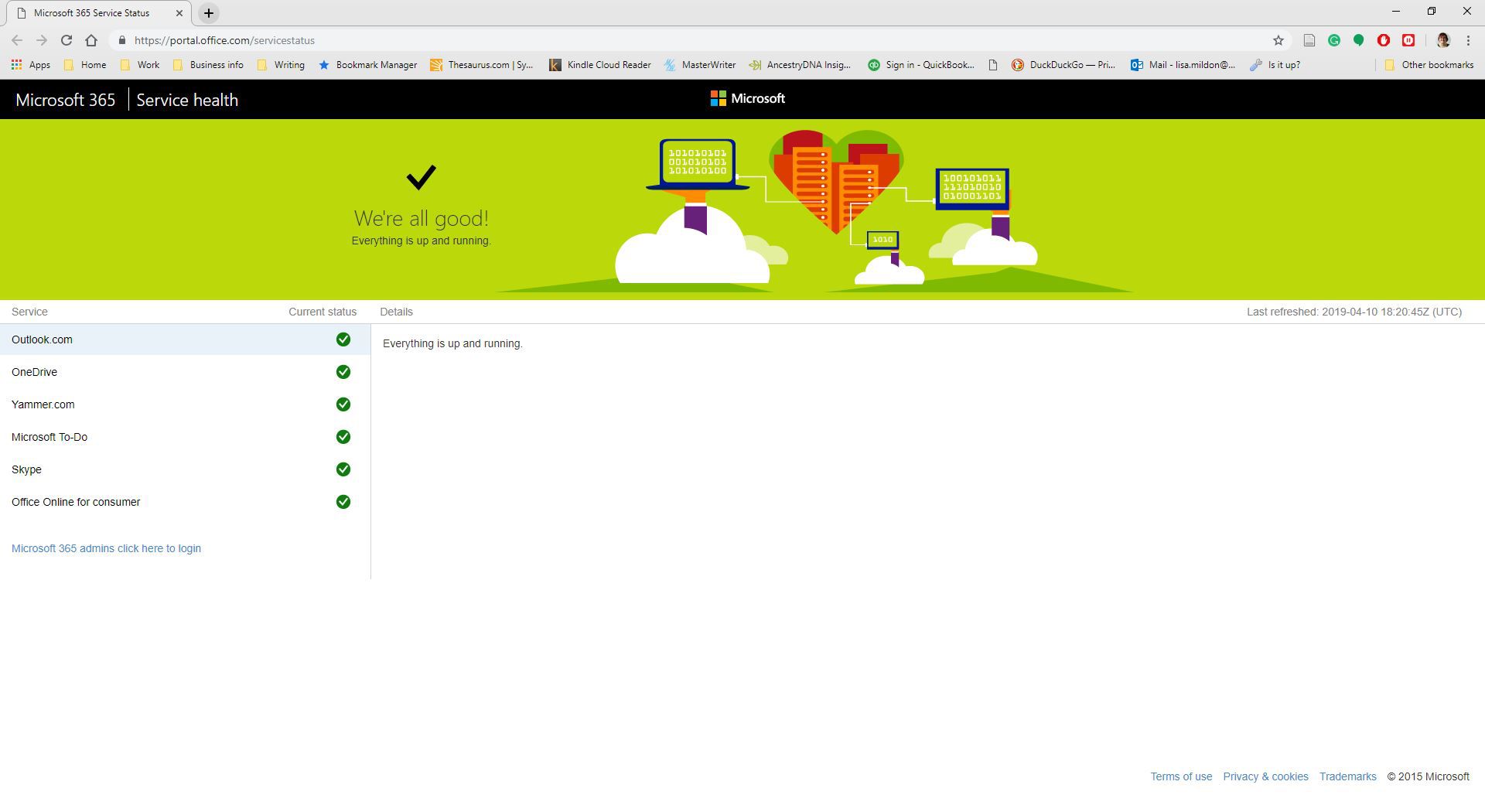
Task: Click the green round extension icon
Action: point(1359,40)
